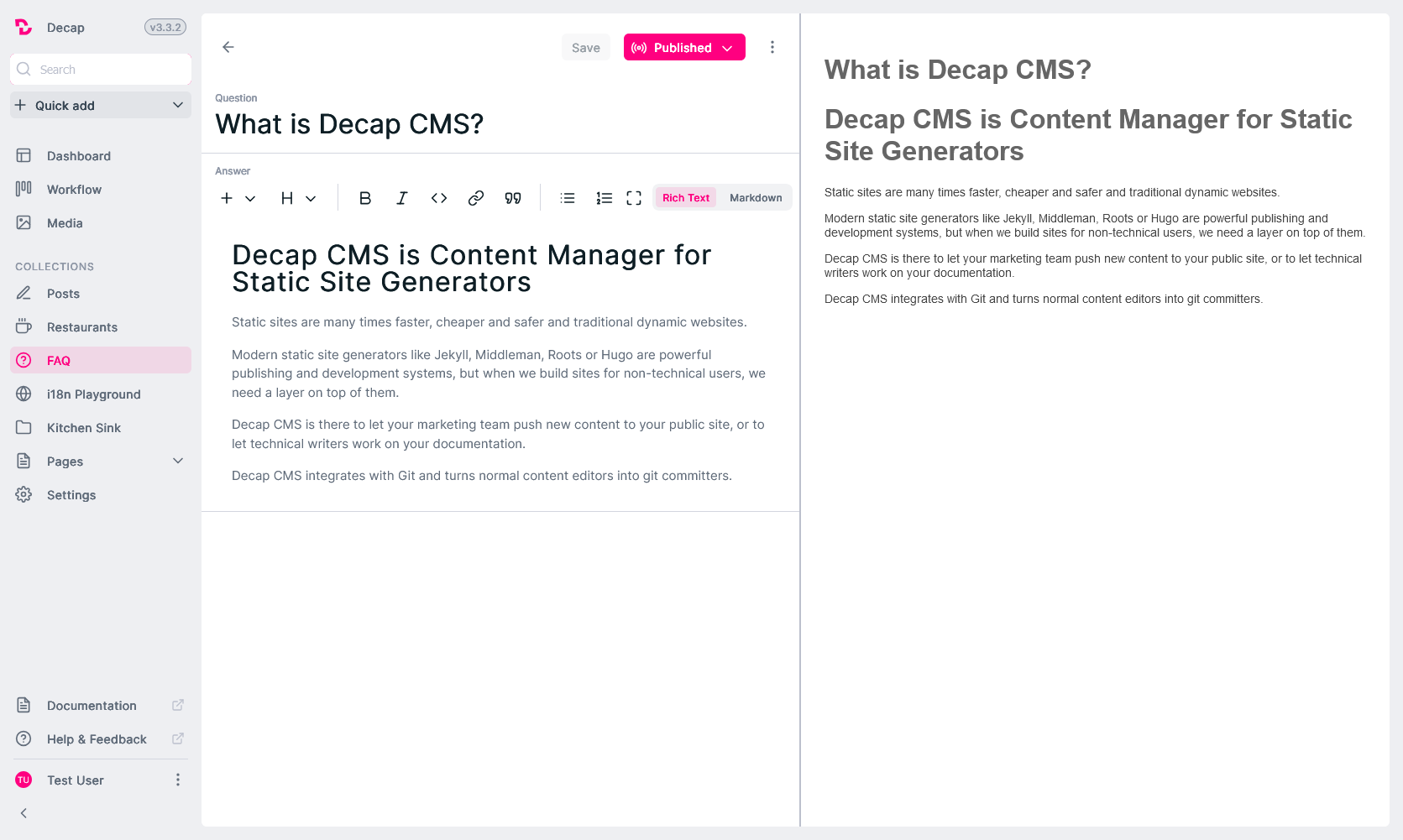
Task: Expand the Quick add dropdown
Action: (101, 105)
